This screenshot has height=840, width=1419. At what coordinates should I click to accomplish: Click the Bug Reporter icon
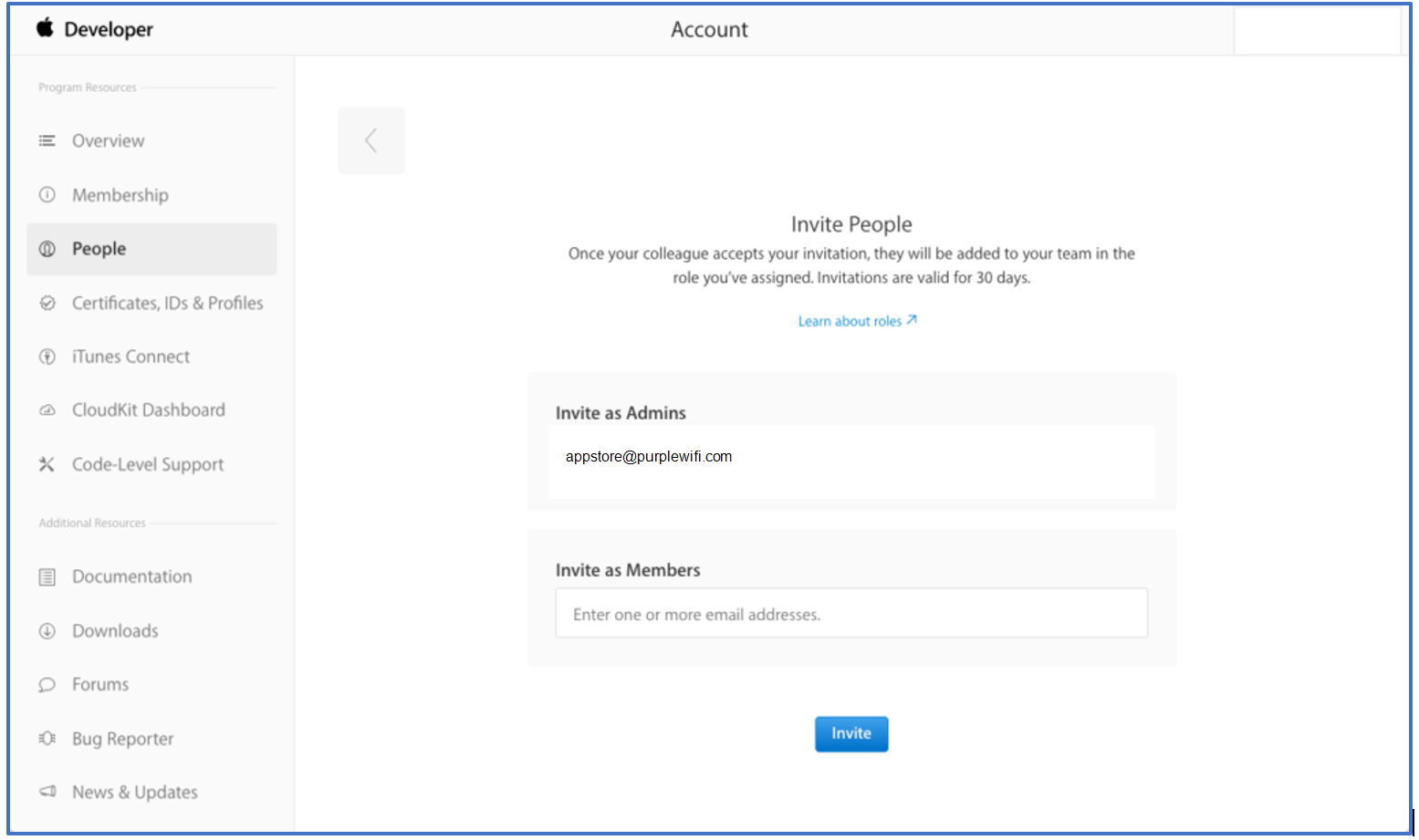point(47,738)
